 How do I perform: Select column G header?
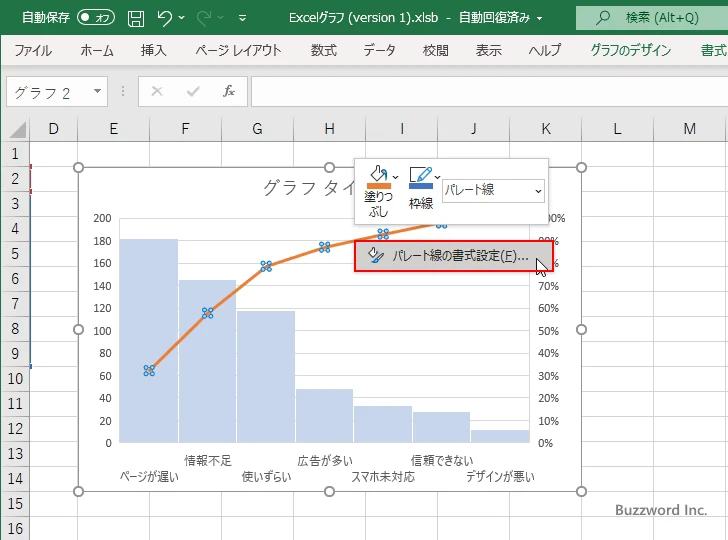tap(257, 129)
